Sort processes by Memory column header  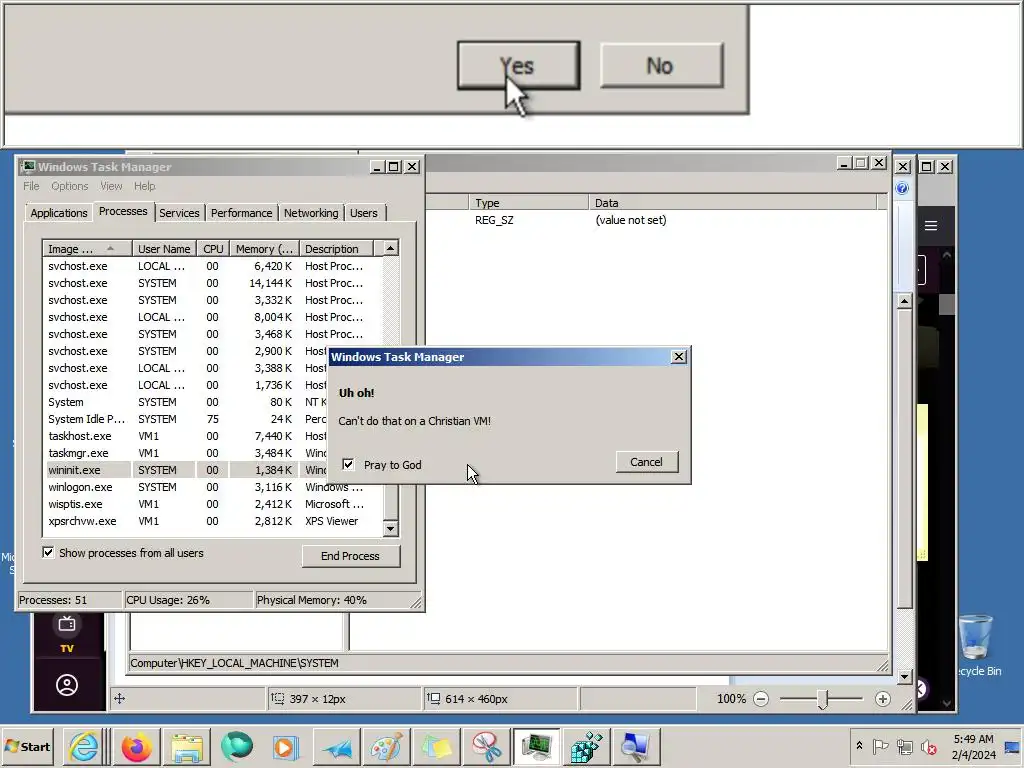pos(264,249)
